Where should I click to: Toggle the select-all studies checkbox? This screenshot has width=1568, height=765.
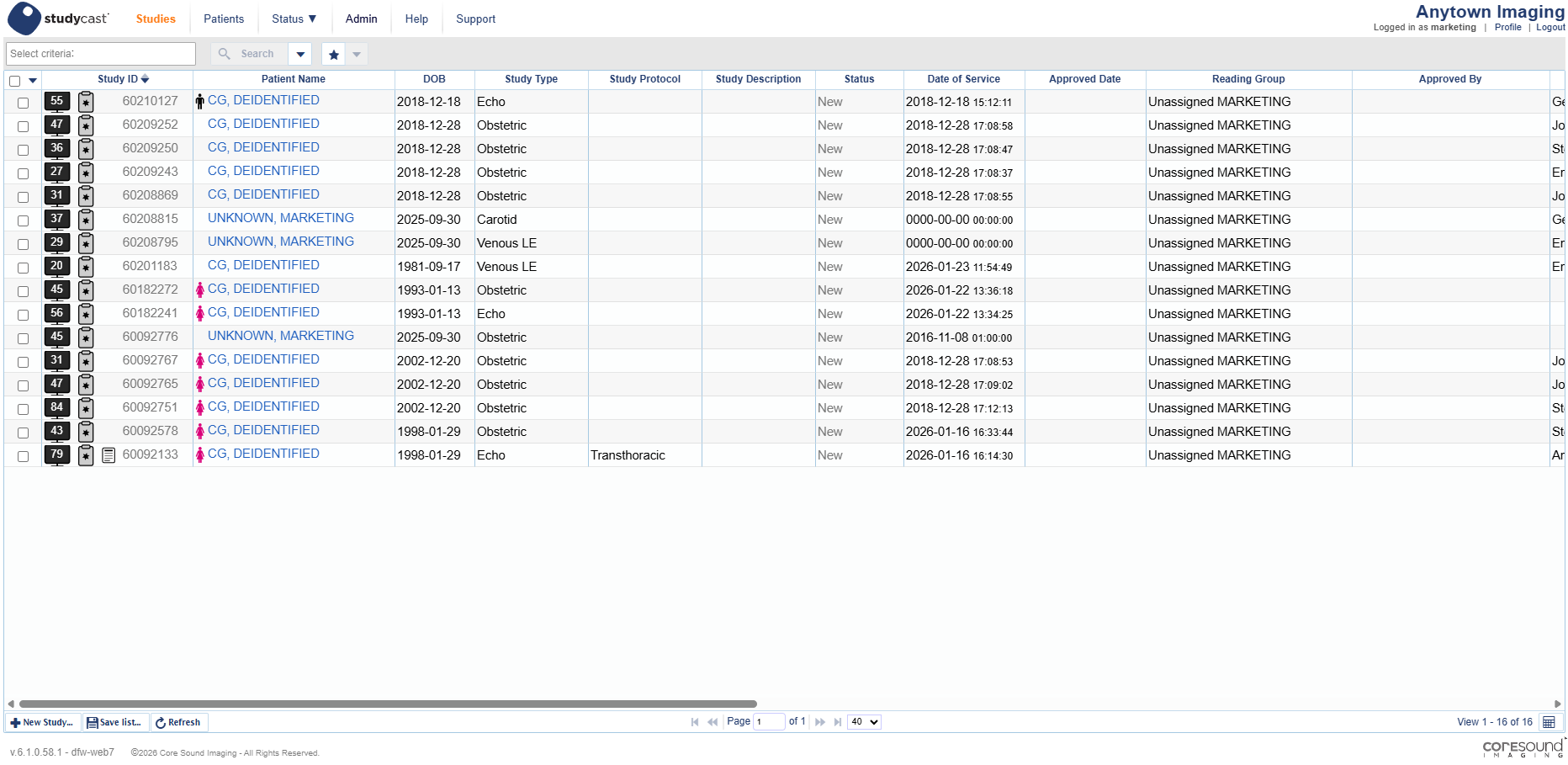tap(15, 81)
